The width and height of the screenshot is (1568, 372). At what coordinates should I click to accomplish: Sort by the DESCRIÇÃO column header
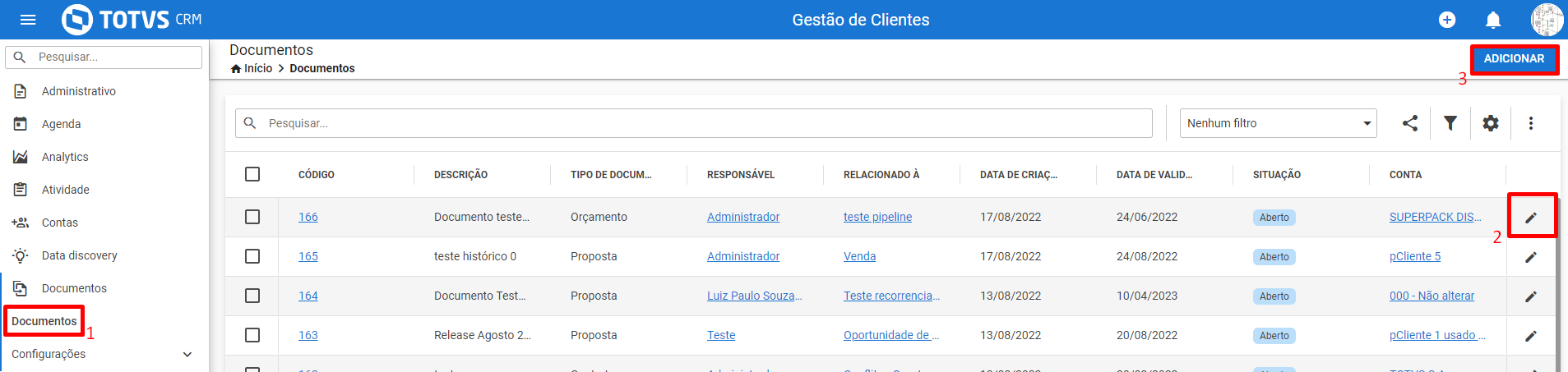click(x=460, y=175)
